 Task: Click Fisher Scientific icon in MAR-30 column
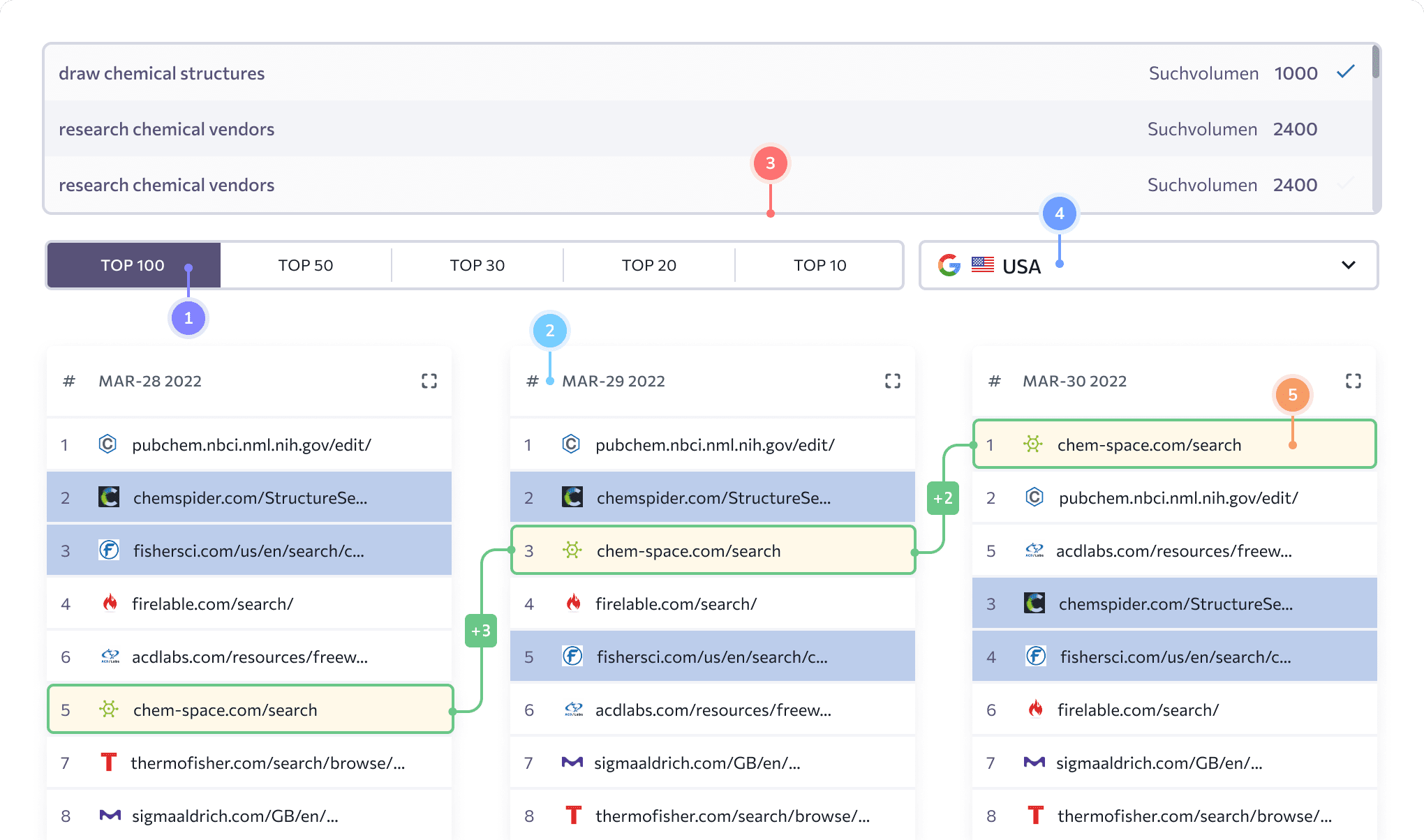(1036, 656)
